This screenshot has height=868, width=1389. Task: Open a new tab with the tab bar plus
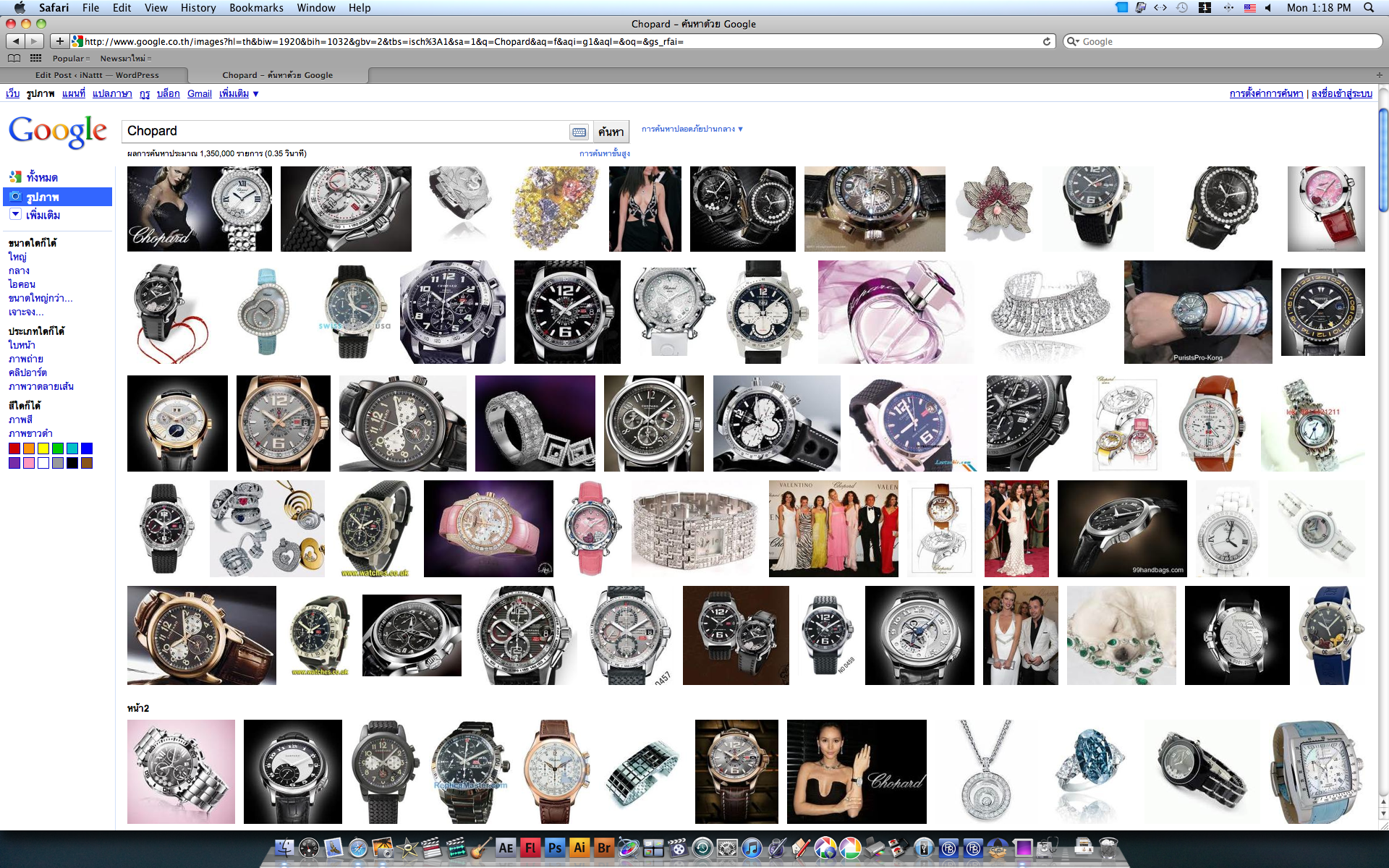click(1379, 75)
